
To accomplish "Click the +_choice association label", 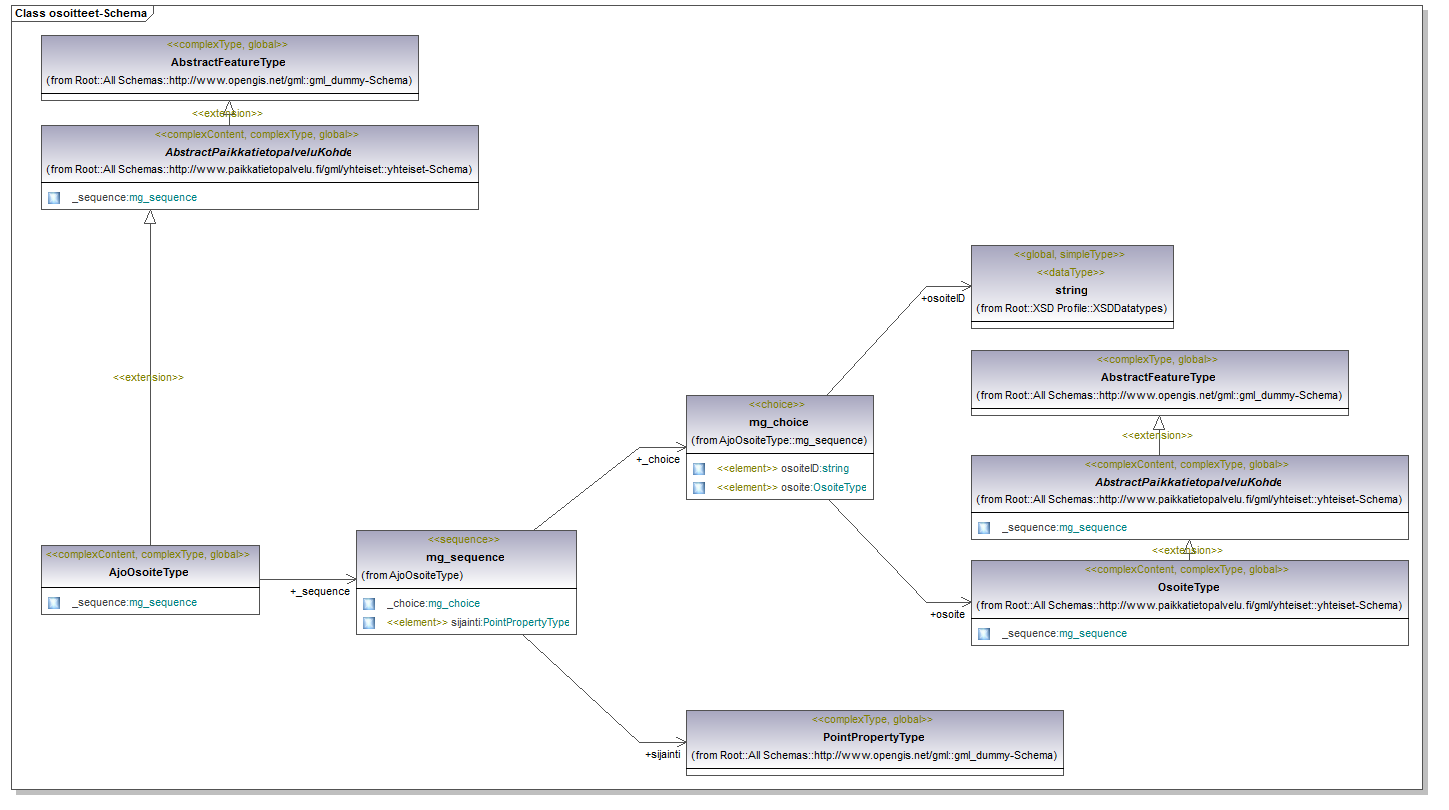I will (658, 460).
